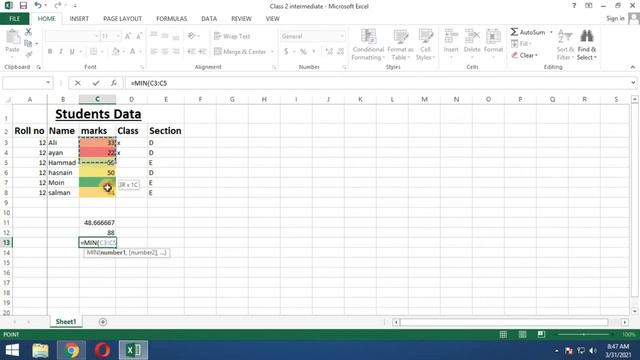Click the Sheet1 tab
This screenshot has width=640, height=360.
(66, 322)
